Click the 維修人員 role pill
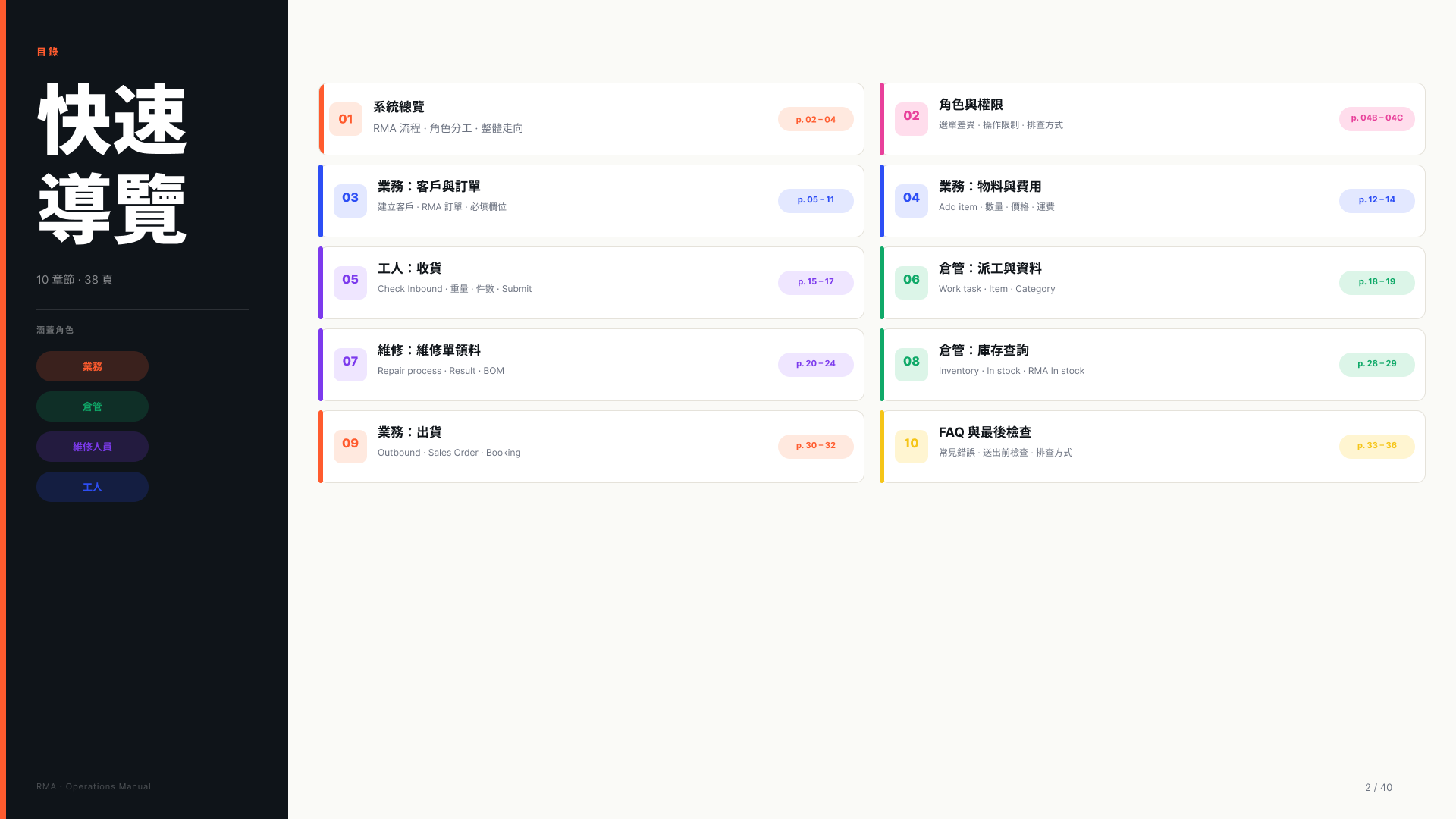The height and width of the screenshot is (819, 1456). 93,447
